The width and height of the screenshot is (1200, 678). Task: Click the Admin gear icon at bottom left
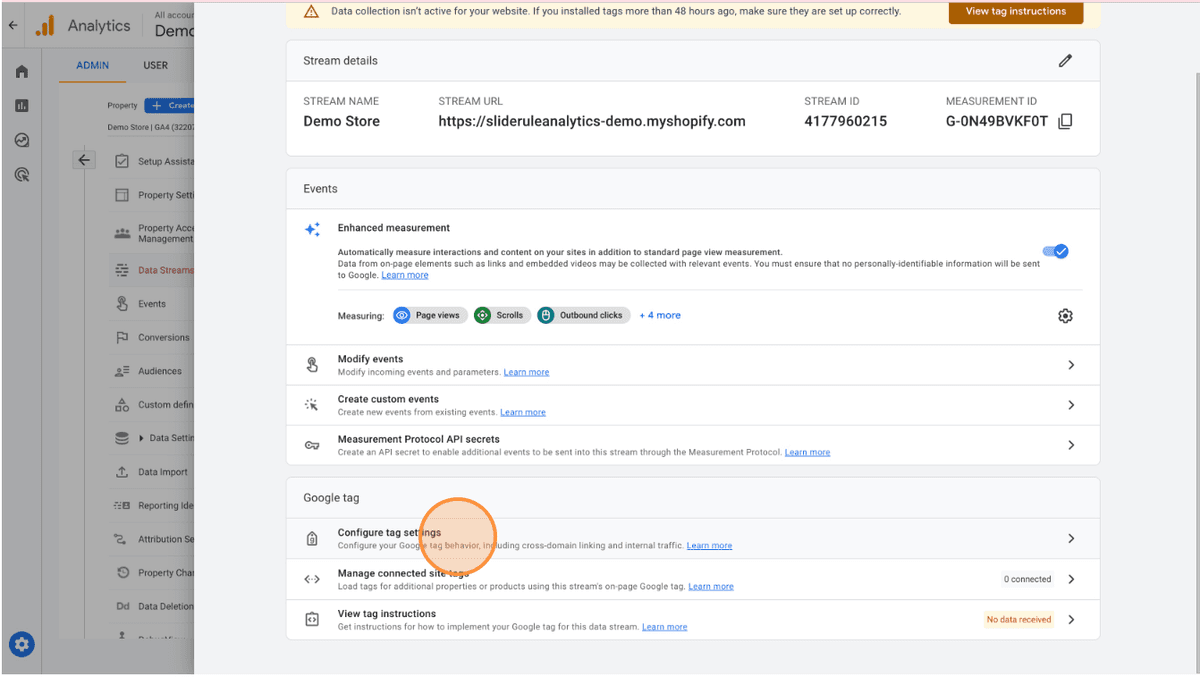22,645
